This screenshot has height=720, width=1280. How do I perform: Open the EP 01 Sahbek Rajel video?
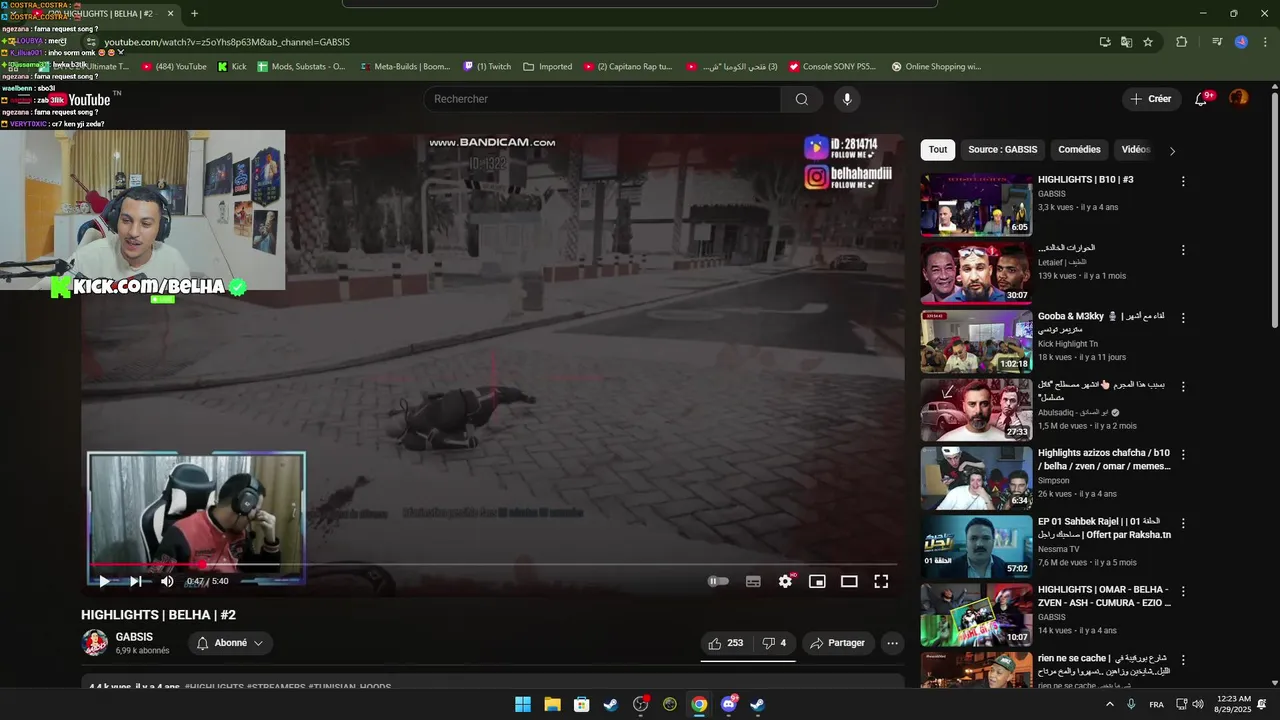[1104, 528]
